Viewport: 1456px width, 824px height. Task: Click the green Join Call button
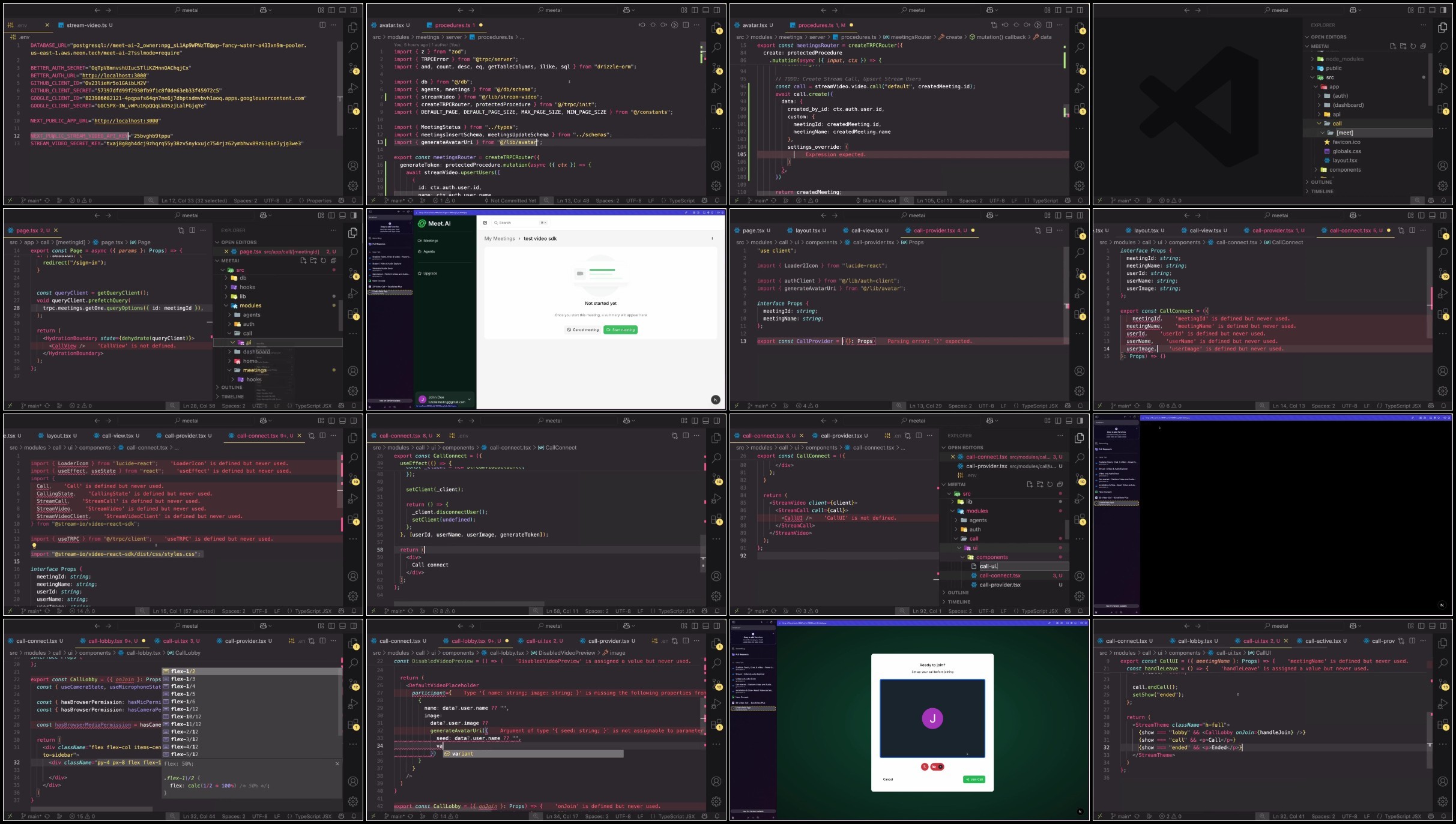click(x=974, y=780)
